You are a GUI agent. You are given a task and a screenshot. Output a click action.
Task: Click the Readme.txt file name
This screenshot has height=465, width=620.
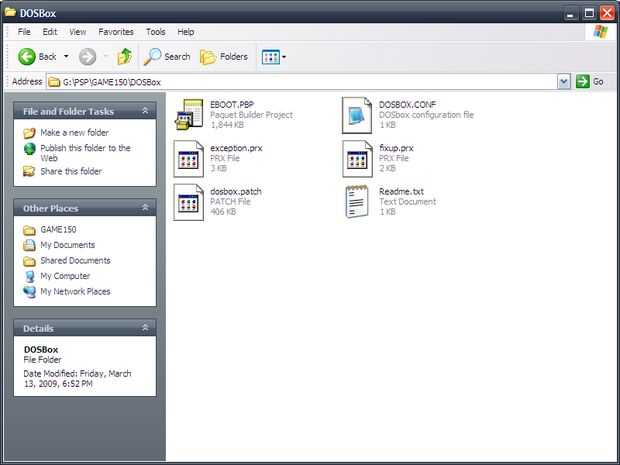point(401,192)
